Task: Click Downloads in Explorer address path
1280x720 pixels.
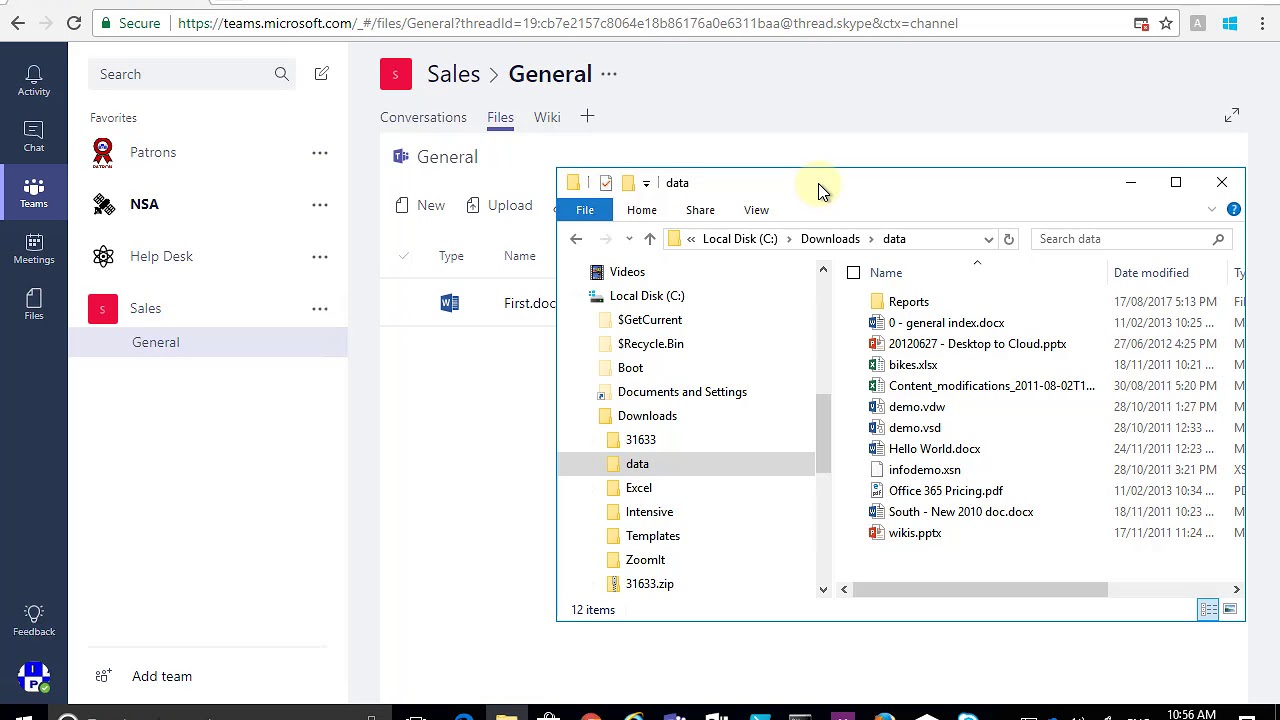Action: 830,239
